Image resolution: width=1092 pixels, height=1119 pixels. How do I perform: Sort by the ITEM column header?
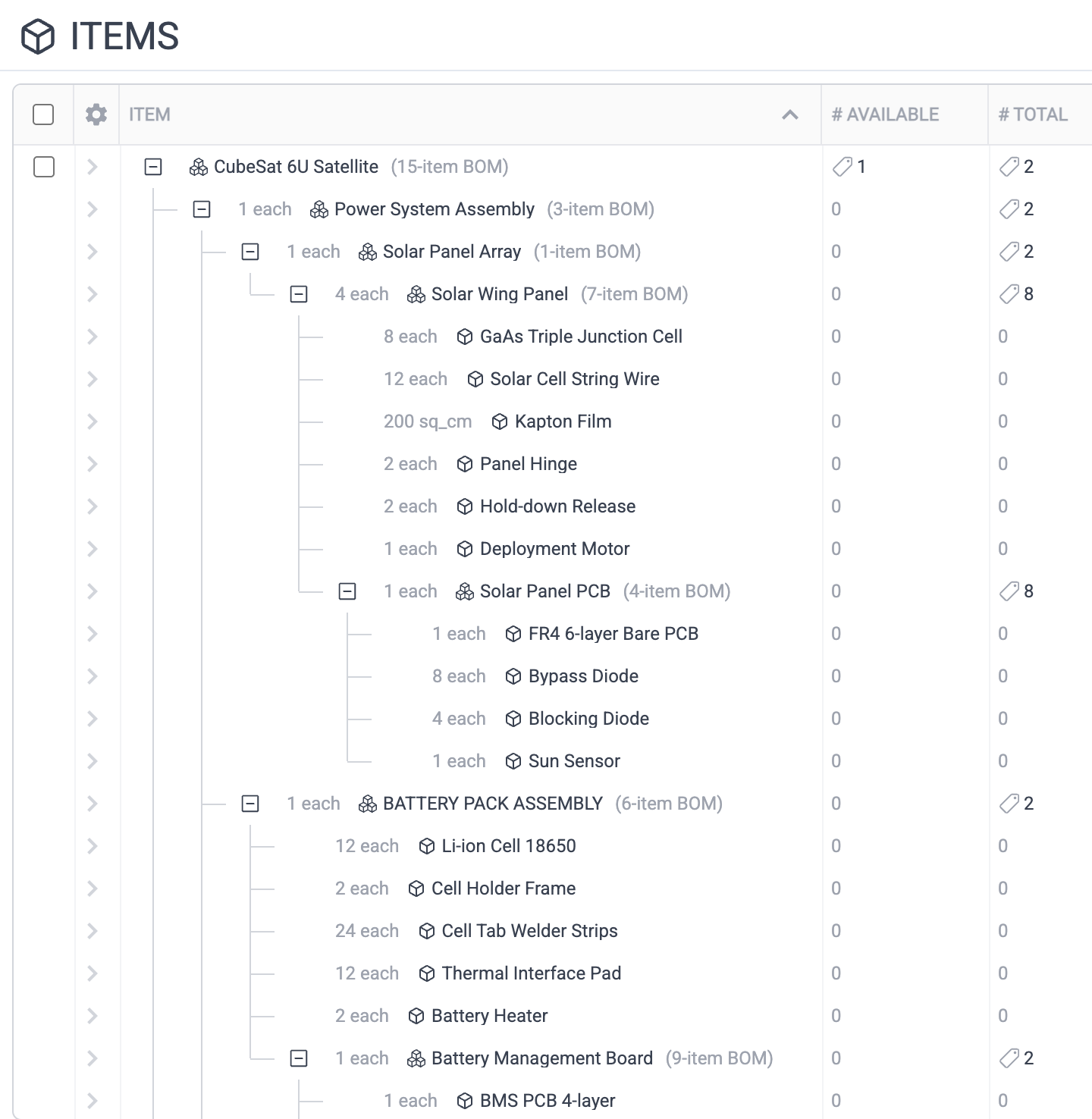(x=149, y=114)
